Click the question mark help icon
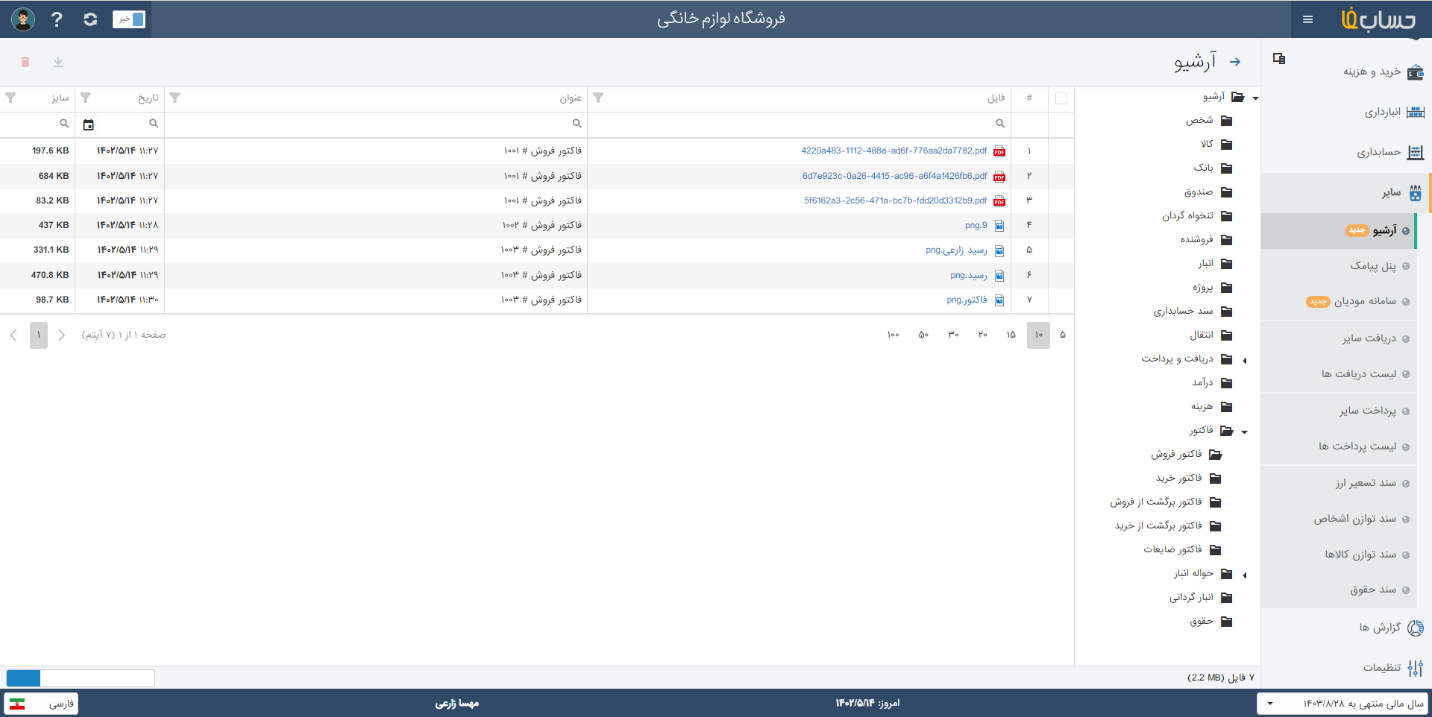This screenshot has width=1432, height=717. pos(57,19)
